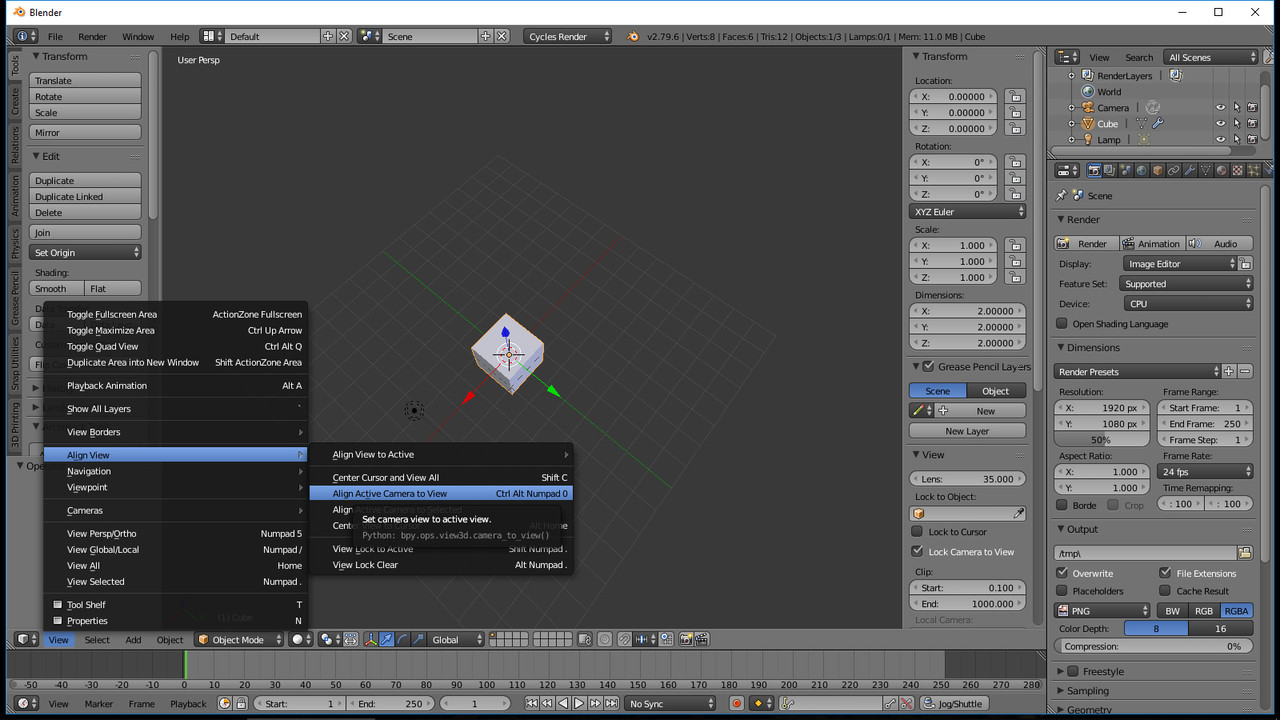The height and width of the screenshot is (720, 1280).
Task: Disable the Lock Camera to View checkbox
Action: [917, 552]
